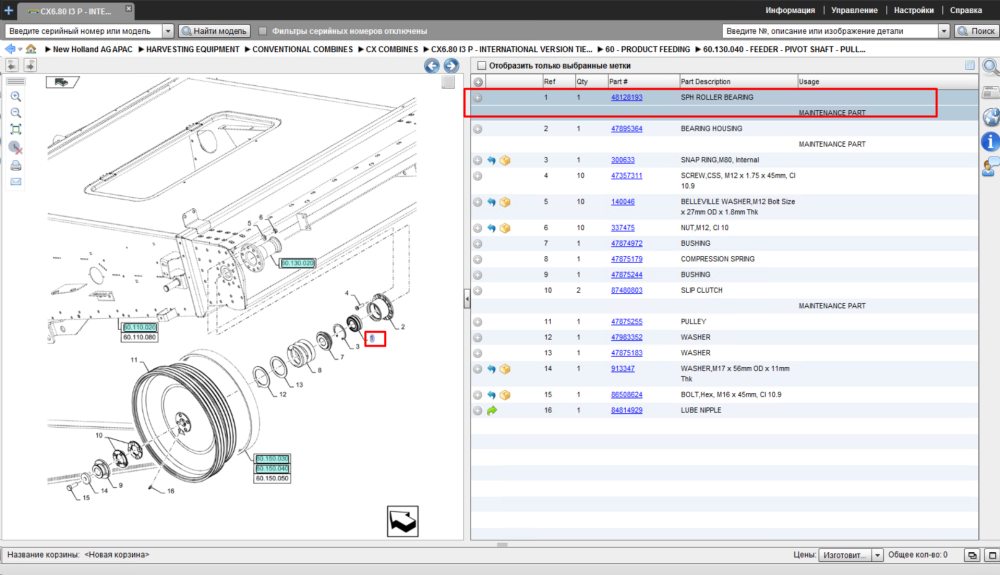The image size is (1000, 575).
Task: Click the Найти модель button
Action: click(214, 31)
